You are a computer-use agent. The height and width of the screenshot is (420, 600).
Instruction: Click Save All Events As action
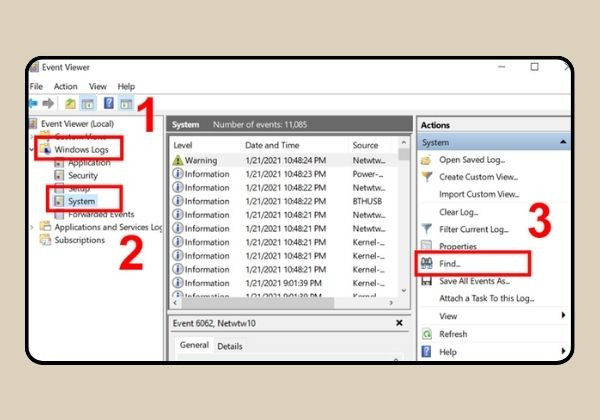475,281
